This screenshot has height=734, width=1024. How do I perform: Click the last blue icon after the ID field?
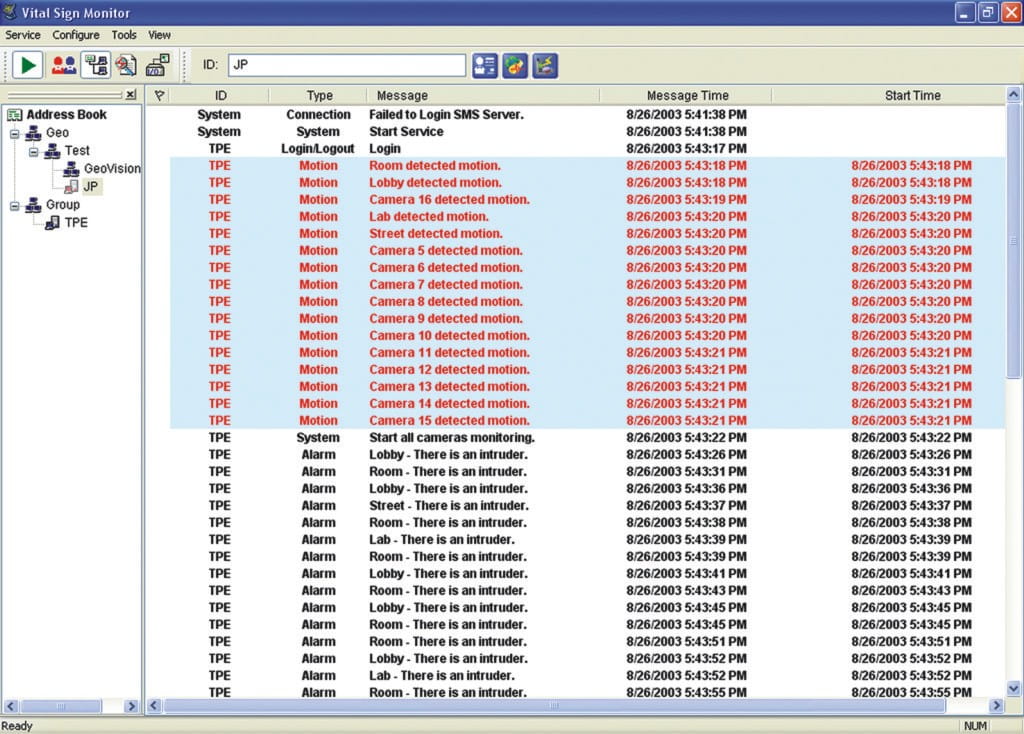(545, 65)
